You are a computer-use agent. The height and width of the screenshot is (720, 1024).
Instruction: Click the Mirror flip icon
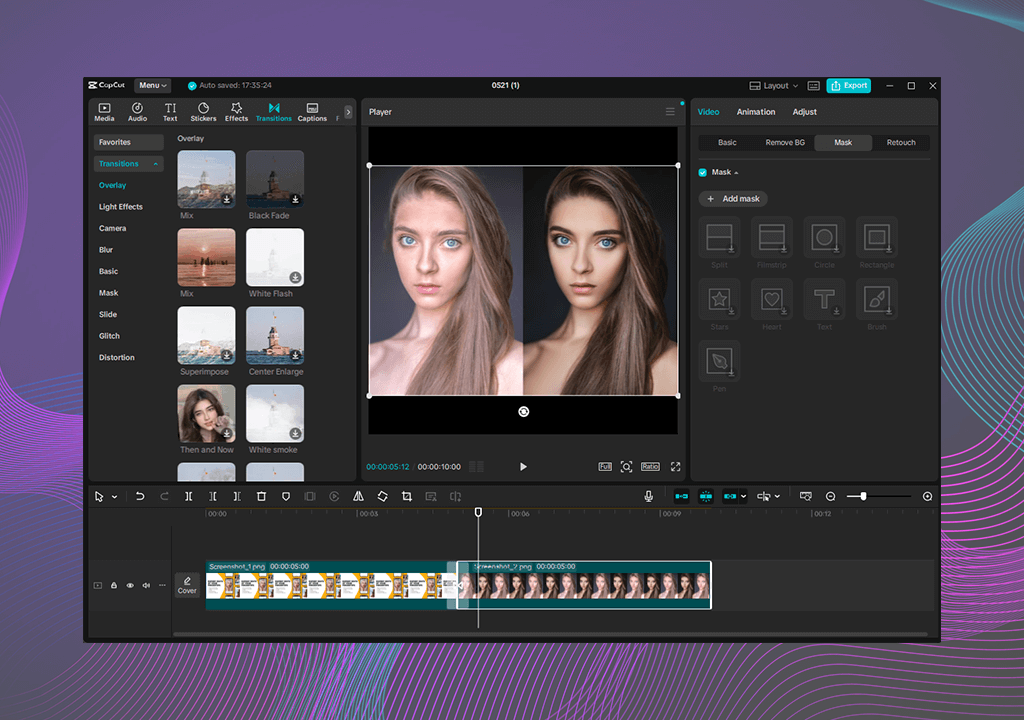359,497
